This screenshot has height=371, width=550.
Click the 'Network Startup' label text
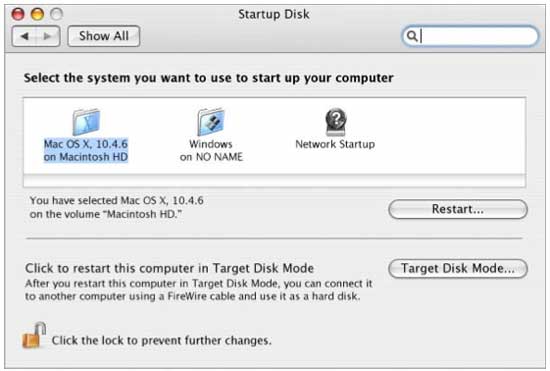click(x=335, y=144)
